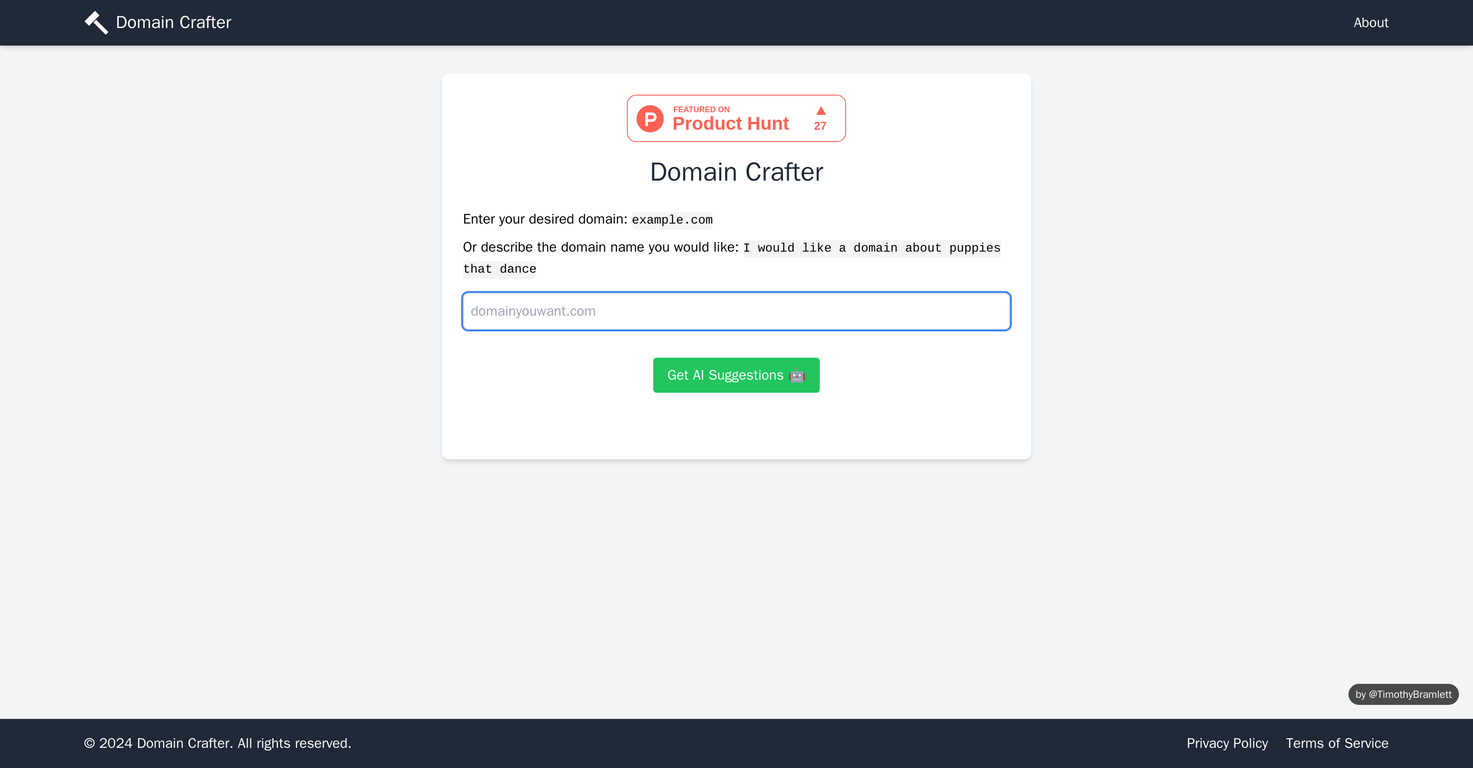Screen dimensions: 1473x768
Task: Open the About page from navbar
Action: (1371, 22)
